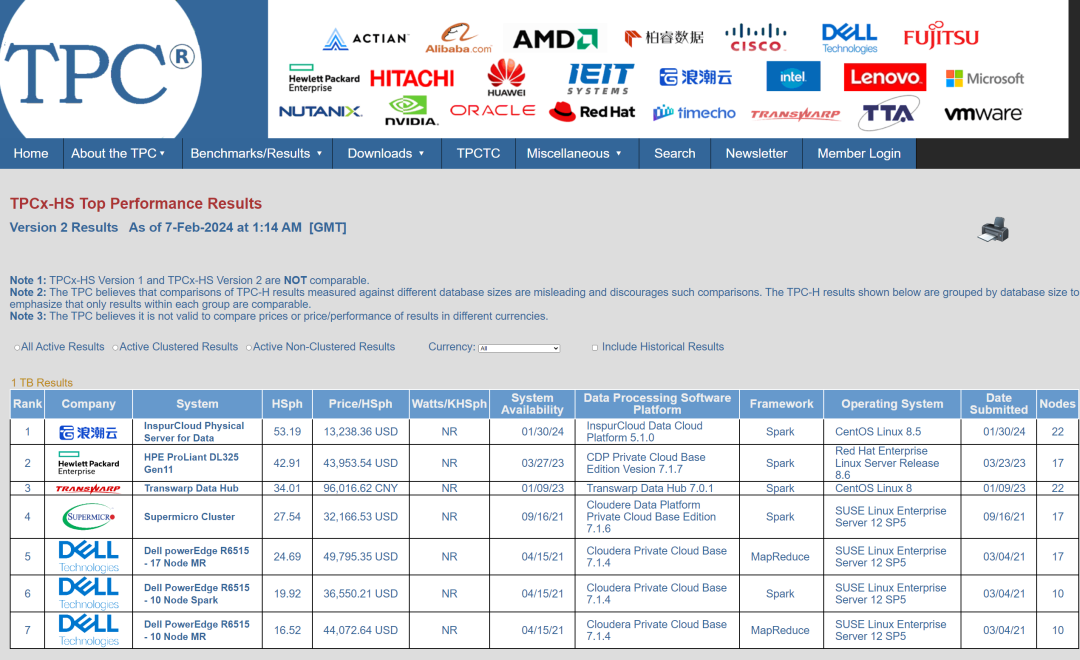This screenshot has width=1080, height=660.
Task: Open the Newsletter page
Action: pyautogui.click(x=756, y=153)
